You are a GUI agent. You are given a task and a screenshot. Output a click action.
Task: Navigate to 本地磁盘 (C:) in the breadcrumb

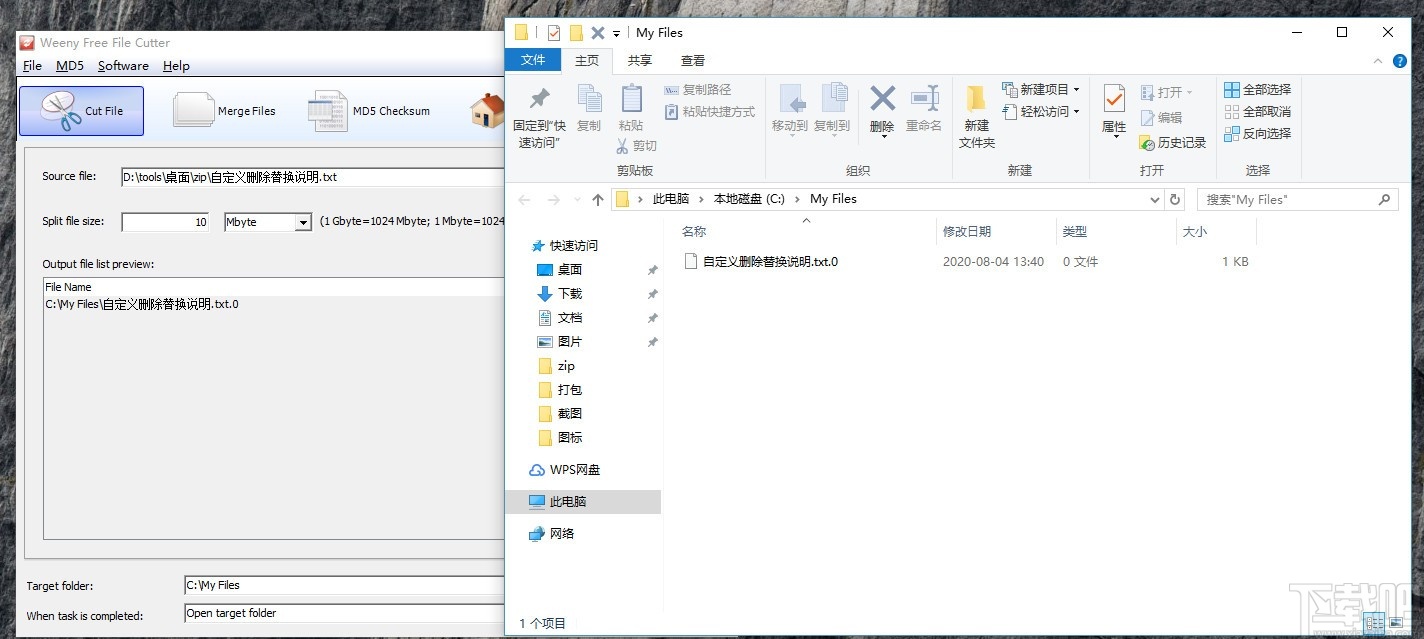[x=748, y=198]
